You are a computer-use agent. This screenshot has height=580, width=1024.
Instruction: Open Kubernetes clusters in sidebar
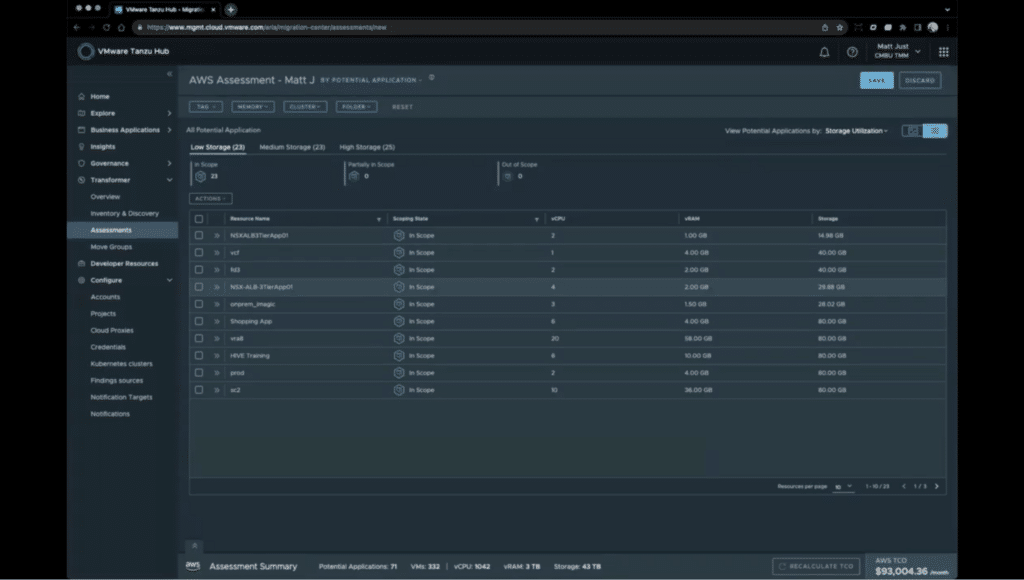[x=121, y=364]
